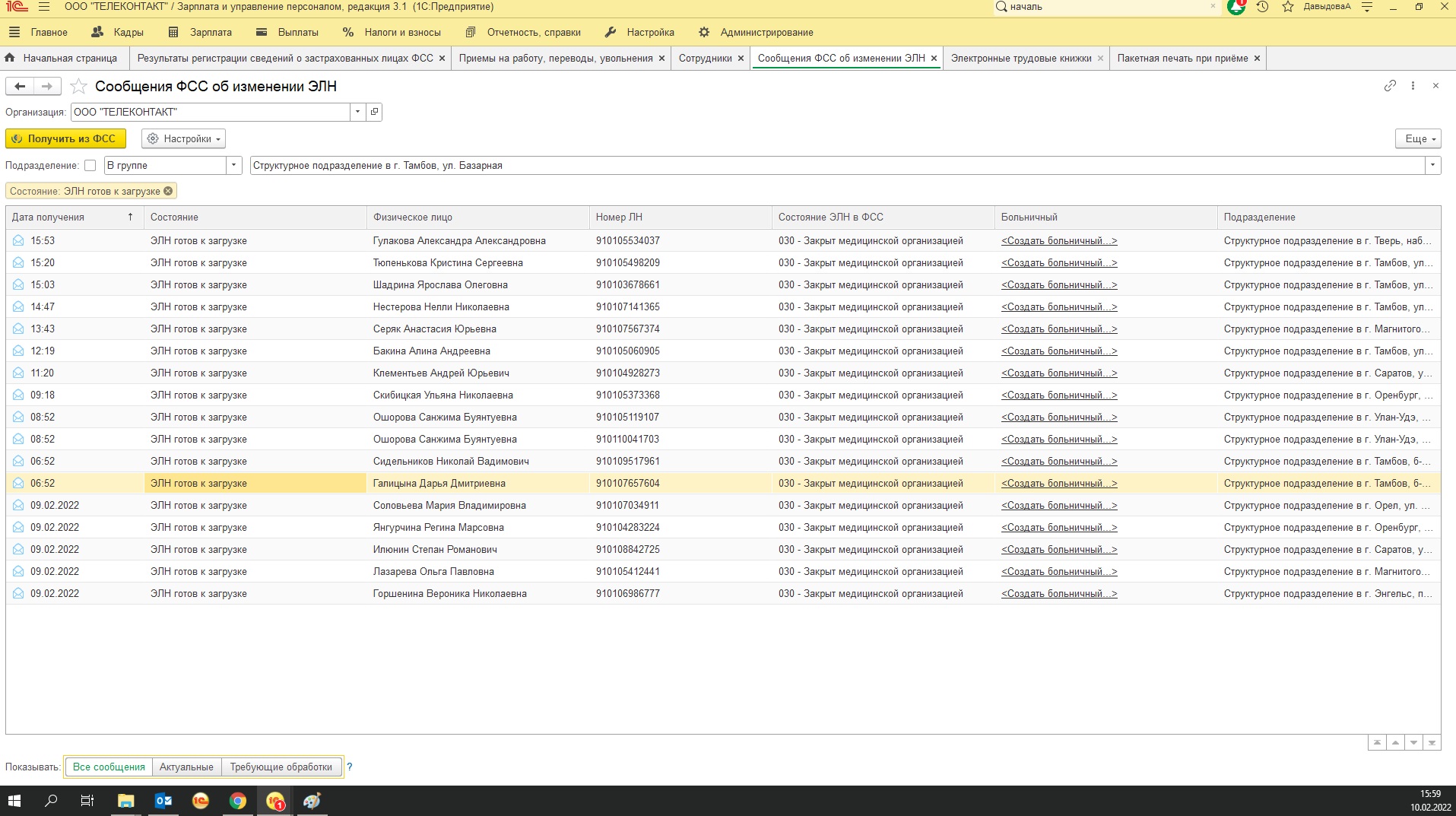Open Windows Start menu
1456x816 pixels.
(14, 801)
